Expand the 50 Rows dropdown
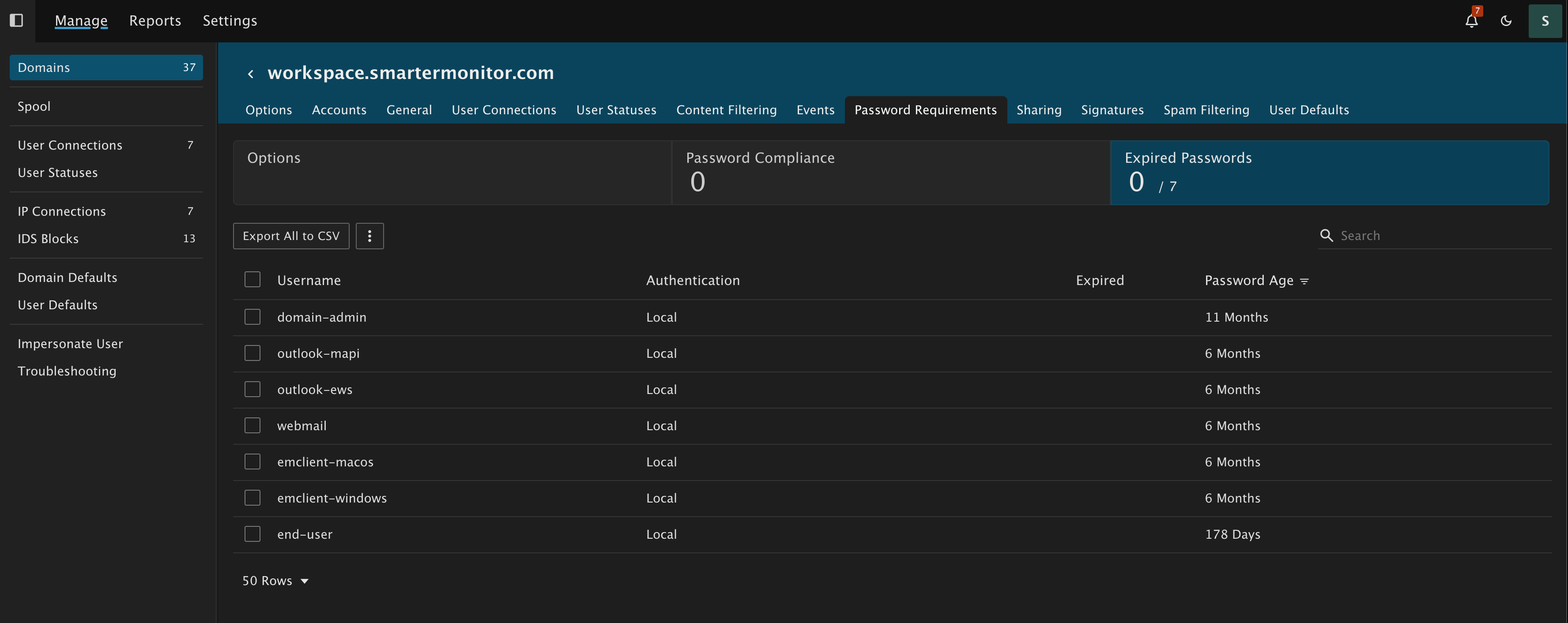This screenshot has width=1568, height=623. point(275,581)
